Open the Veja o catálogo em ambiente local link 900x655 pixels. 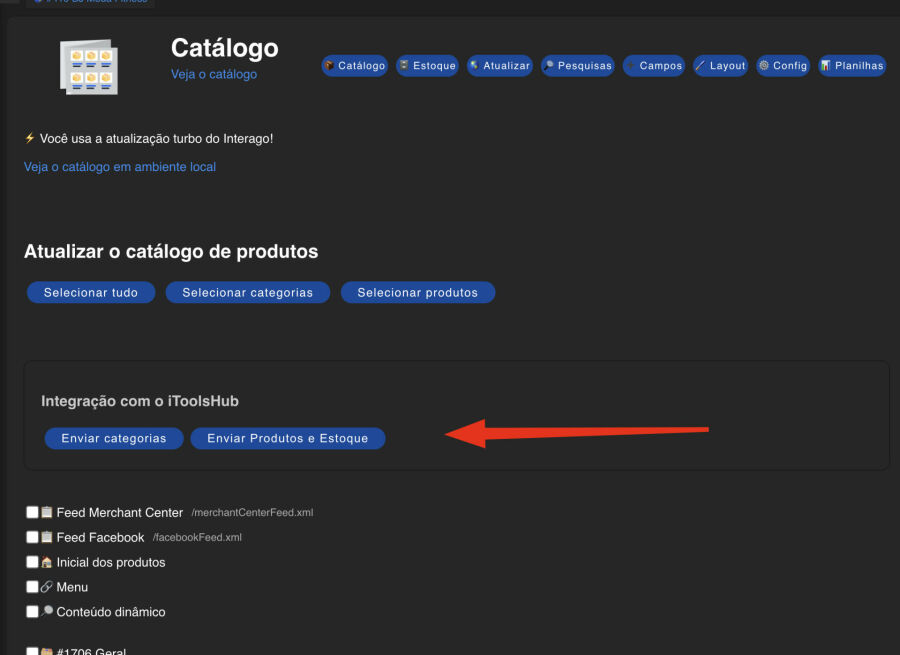point(119,166)
